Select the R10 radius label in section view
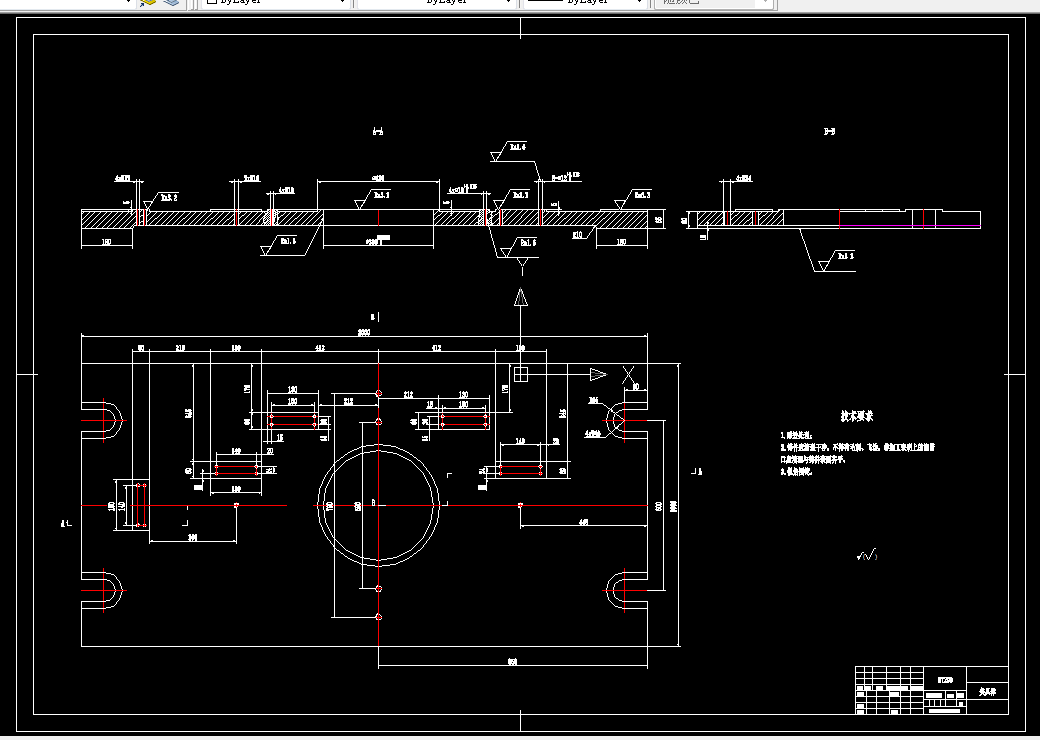 pyautogui.click(x=578, y=234)
